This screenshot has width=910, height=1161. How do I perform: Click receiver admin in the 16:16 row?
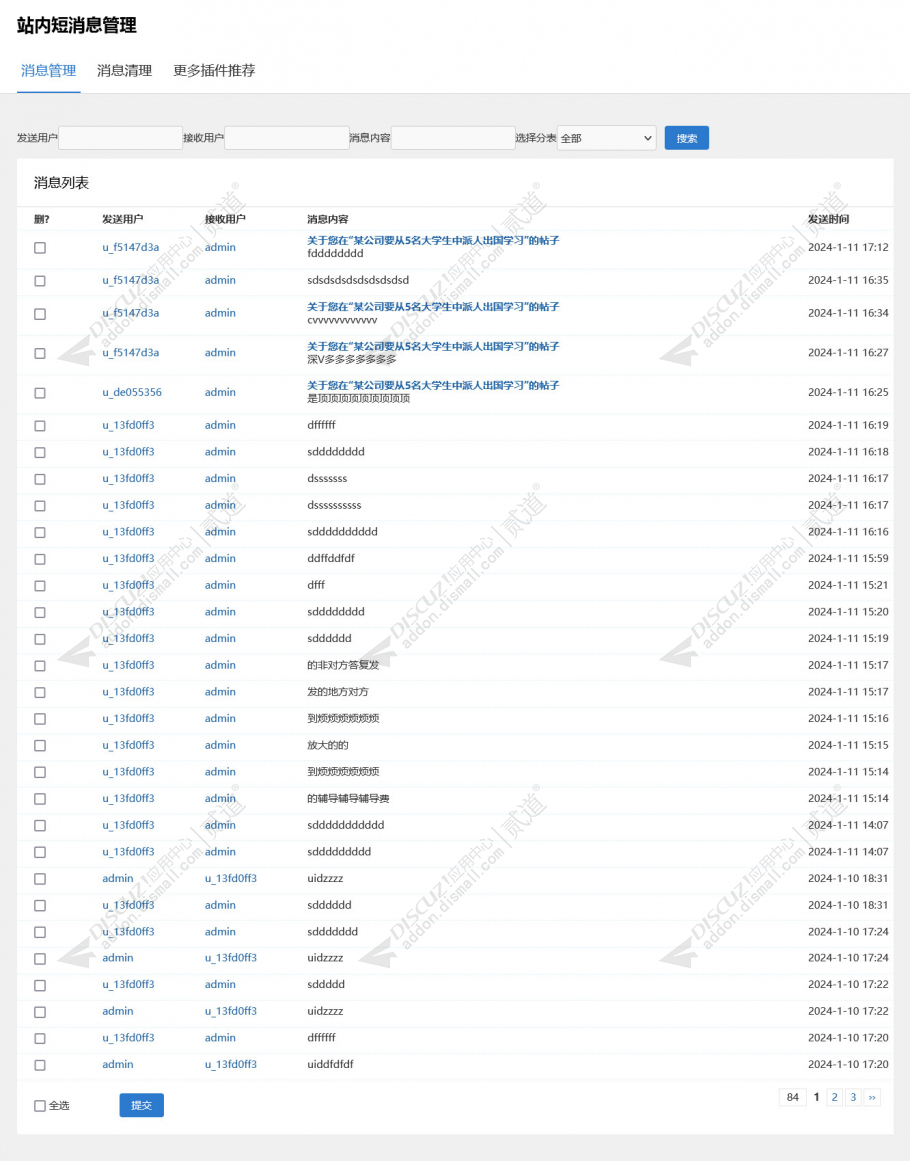tap(220, 532)
